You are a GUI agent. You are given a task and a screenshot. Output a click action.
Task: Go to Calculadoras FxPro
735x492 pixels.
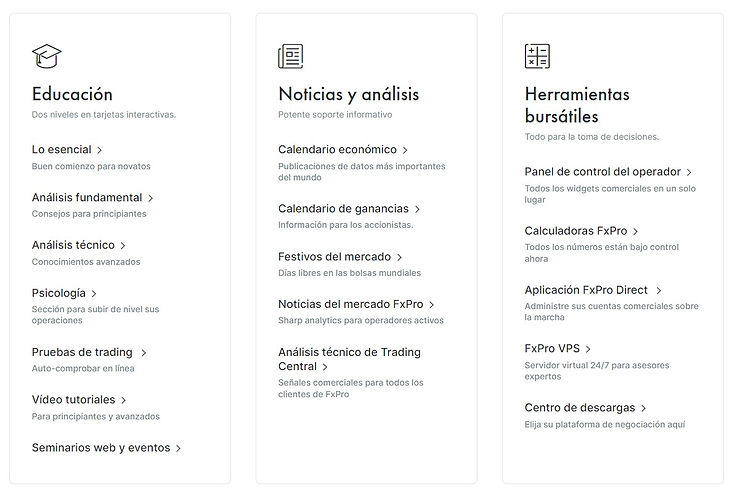tap(574, 231)
